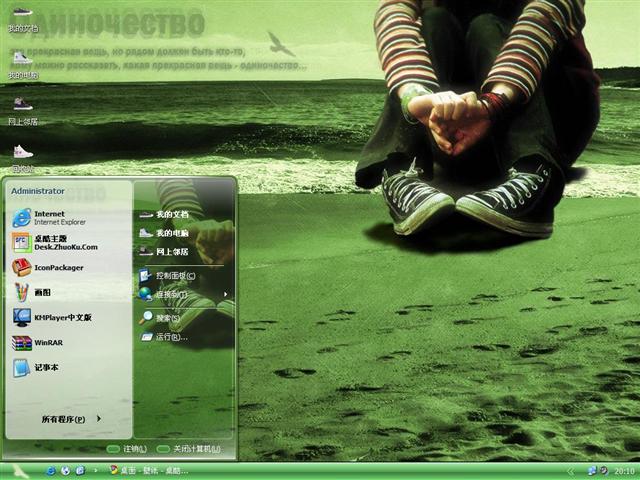Click 注销(L) log off button
Viewport: 640px width, 480px height.
[x=126, y=449]
